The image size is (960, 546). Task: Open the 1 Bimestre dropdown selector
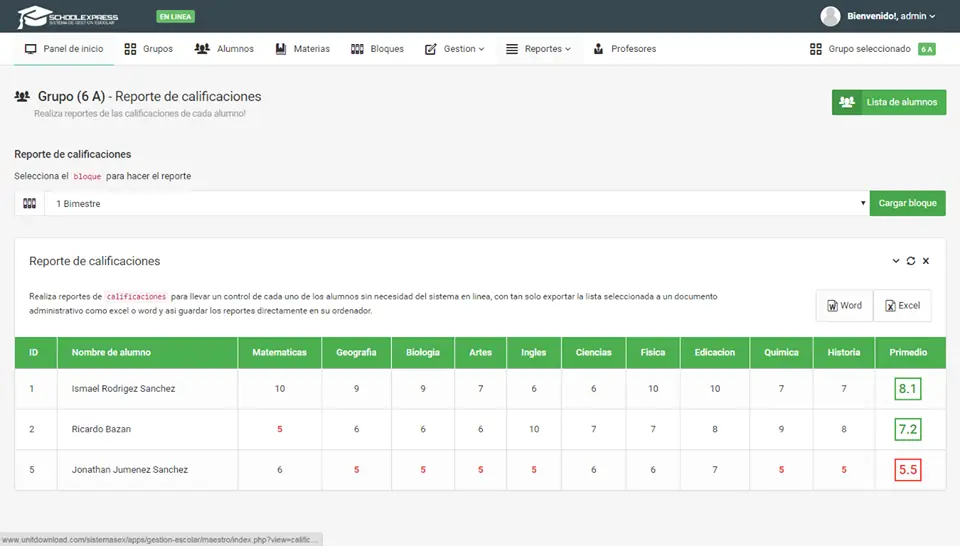point(457,203)
